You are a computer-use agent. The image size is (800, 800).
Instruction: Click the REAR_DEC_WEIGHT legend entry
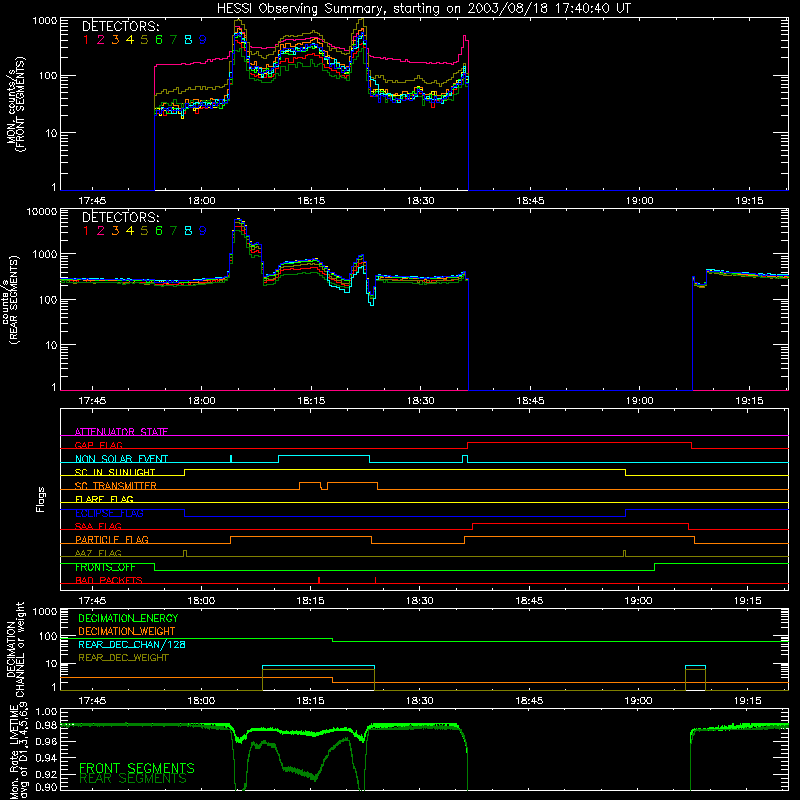point(123,658)
